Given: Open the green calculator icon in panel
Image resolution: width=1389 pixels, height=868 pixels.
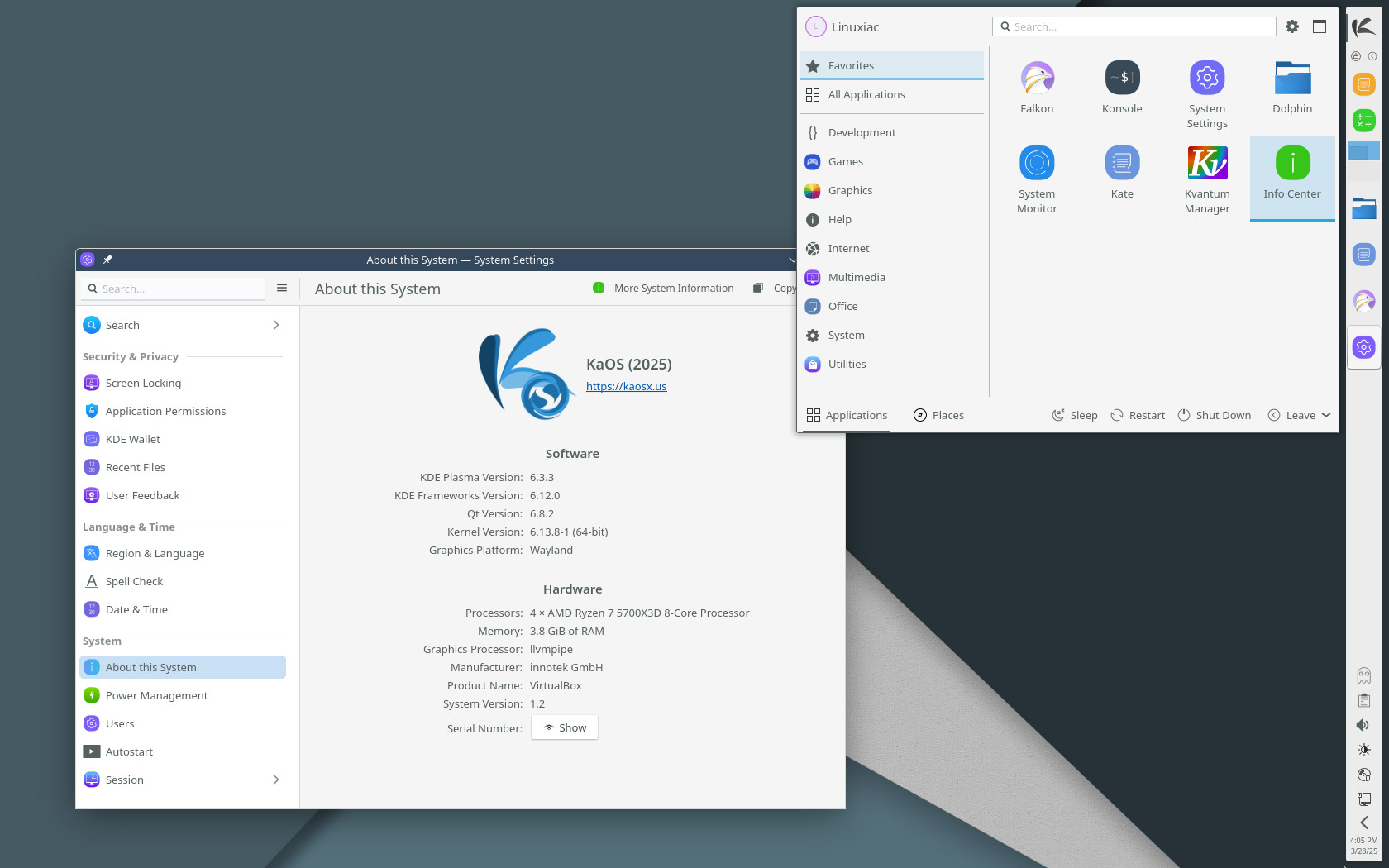Looking at the screenshot, I should point(1363,121).
